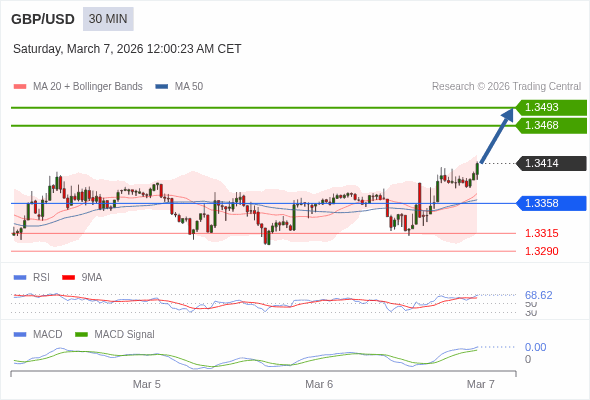Click the blue MA 50 legend swatch
This screenshot has height=400, width=590.
(x=162, y=87)
